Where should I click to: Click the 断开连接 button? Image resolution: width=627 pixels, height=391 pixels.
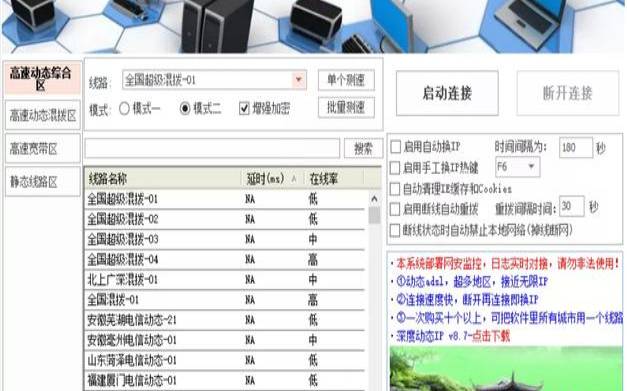pos(568,93)
